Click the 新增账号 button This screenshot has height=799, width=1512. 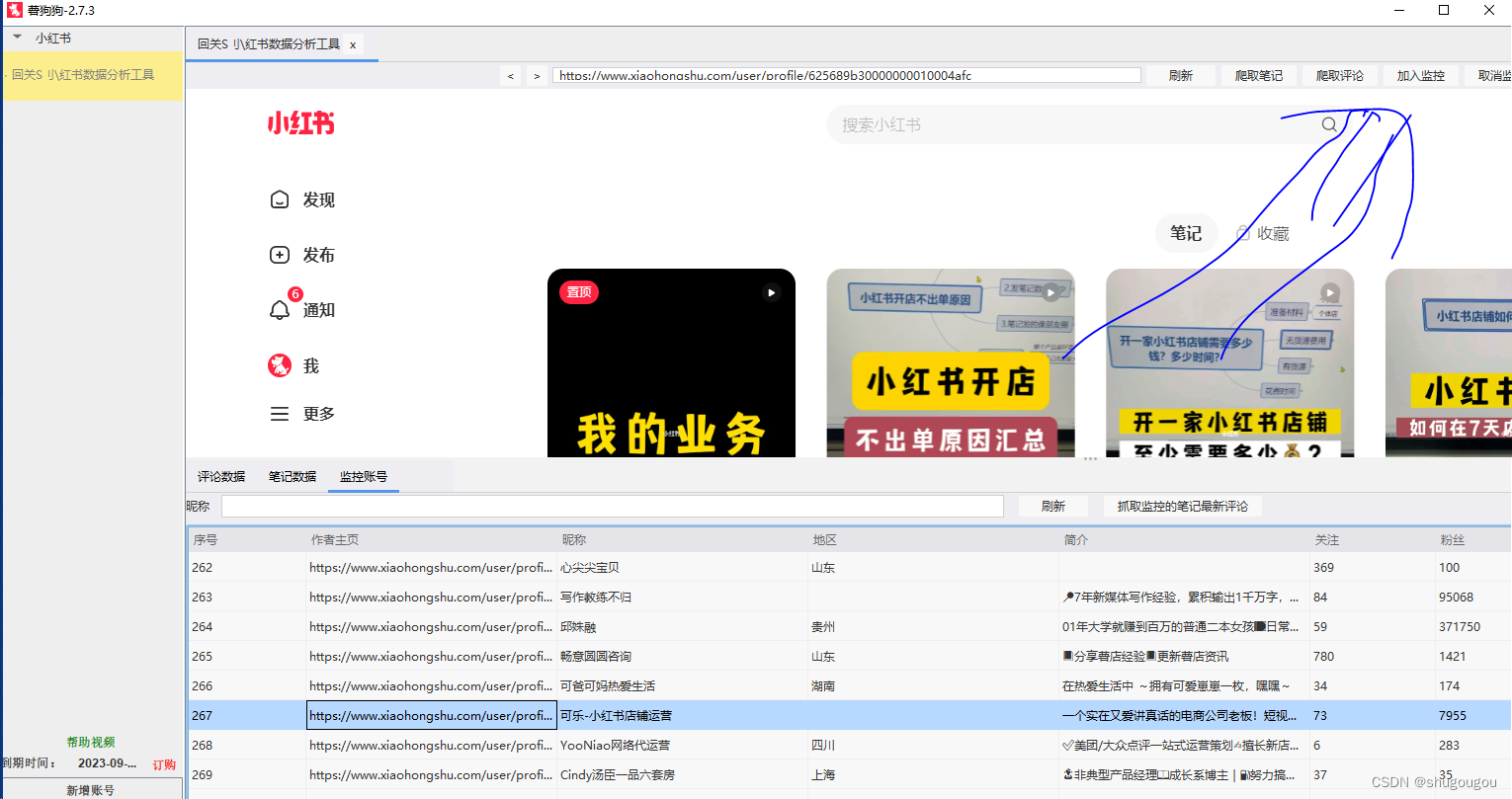point(91,790)
